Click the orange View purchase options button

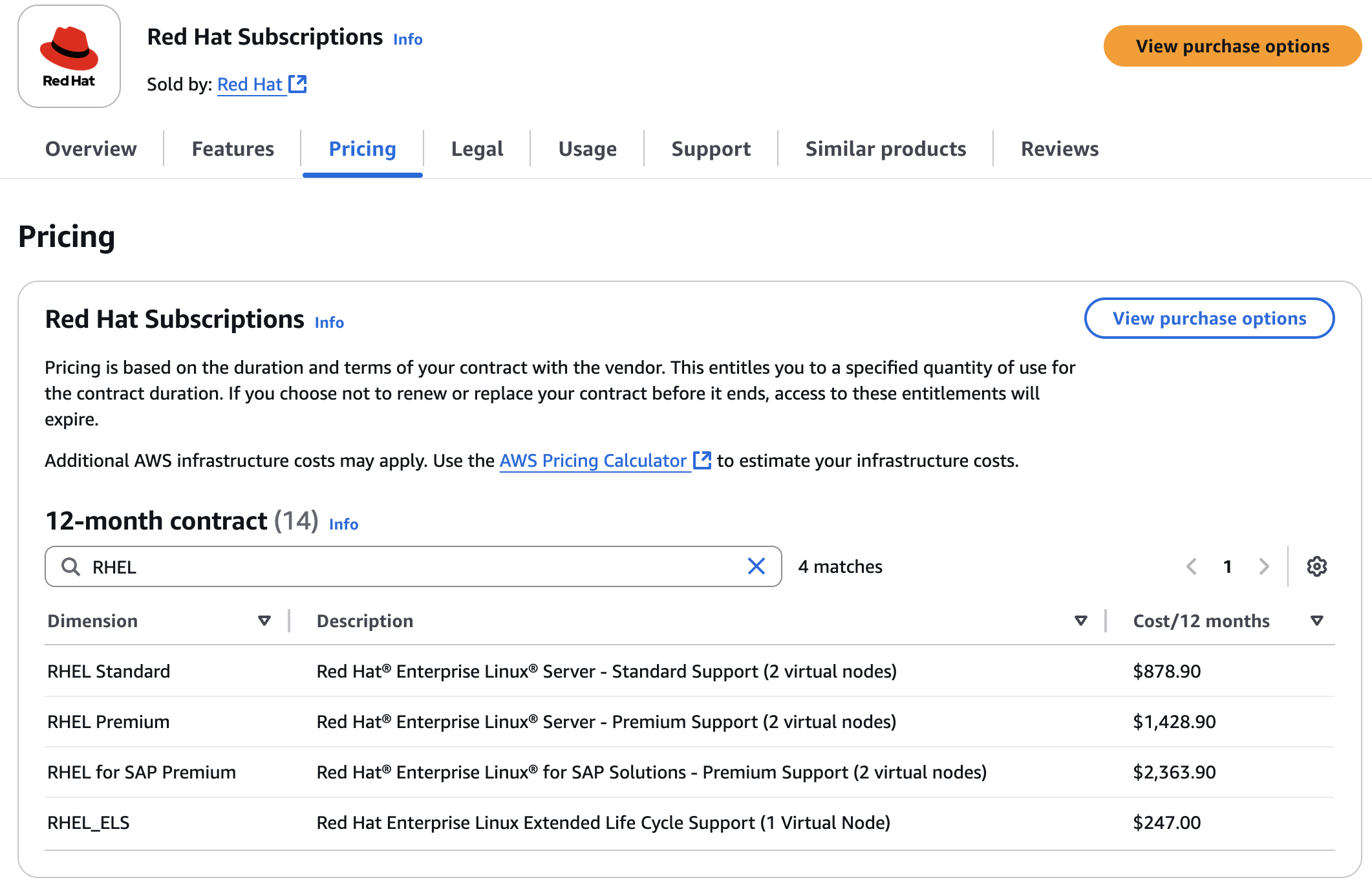pyautogui.click(x=1232, y=46)
